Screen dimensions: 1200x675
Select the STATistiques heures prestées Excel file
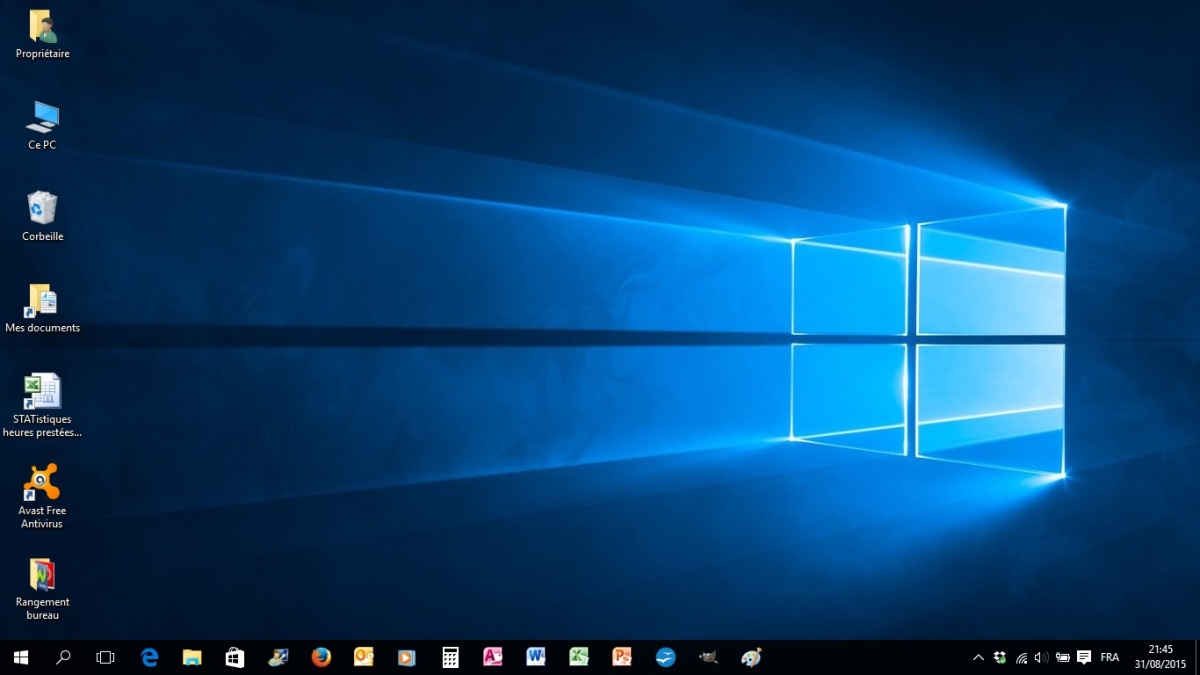pyautogui.click(x=42, y=405)
